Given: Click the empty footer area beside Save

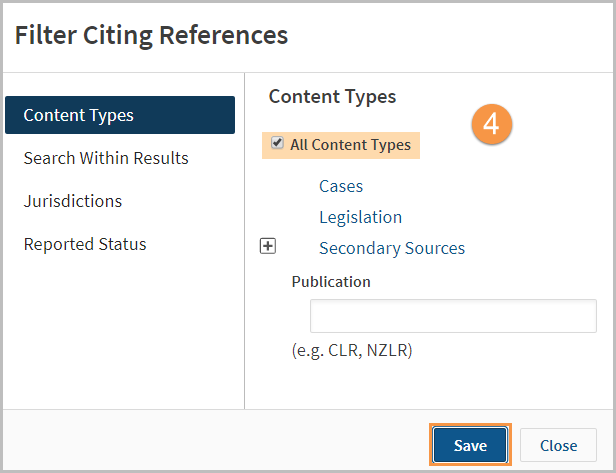Looking at the screenshot, I should (x=216, y=440).
